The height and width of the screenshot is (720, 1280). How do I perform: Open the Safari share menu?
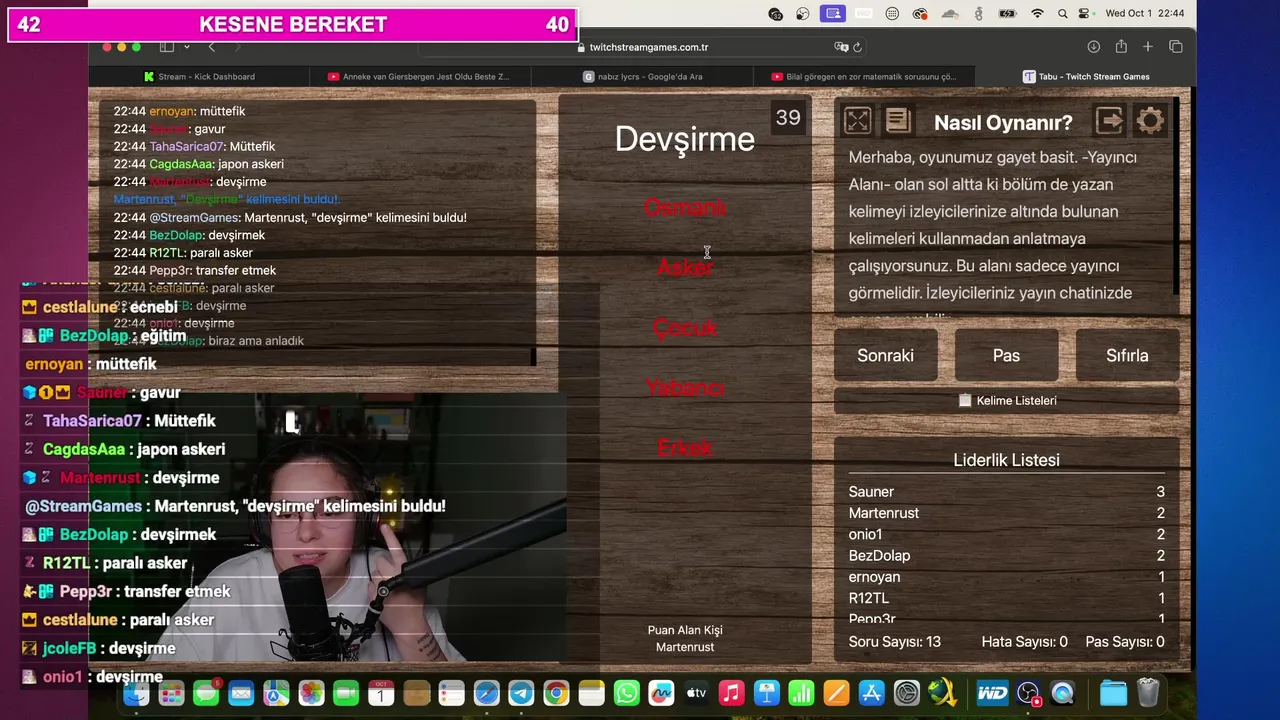point(1121,47)
